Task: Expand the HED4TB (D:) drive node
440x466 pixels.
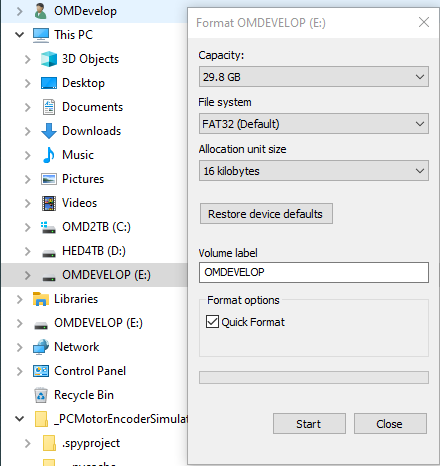Action: [28, 251]
